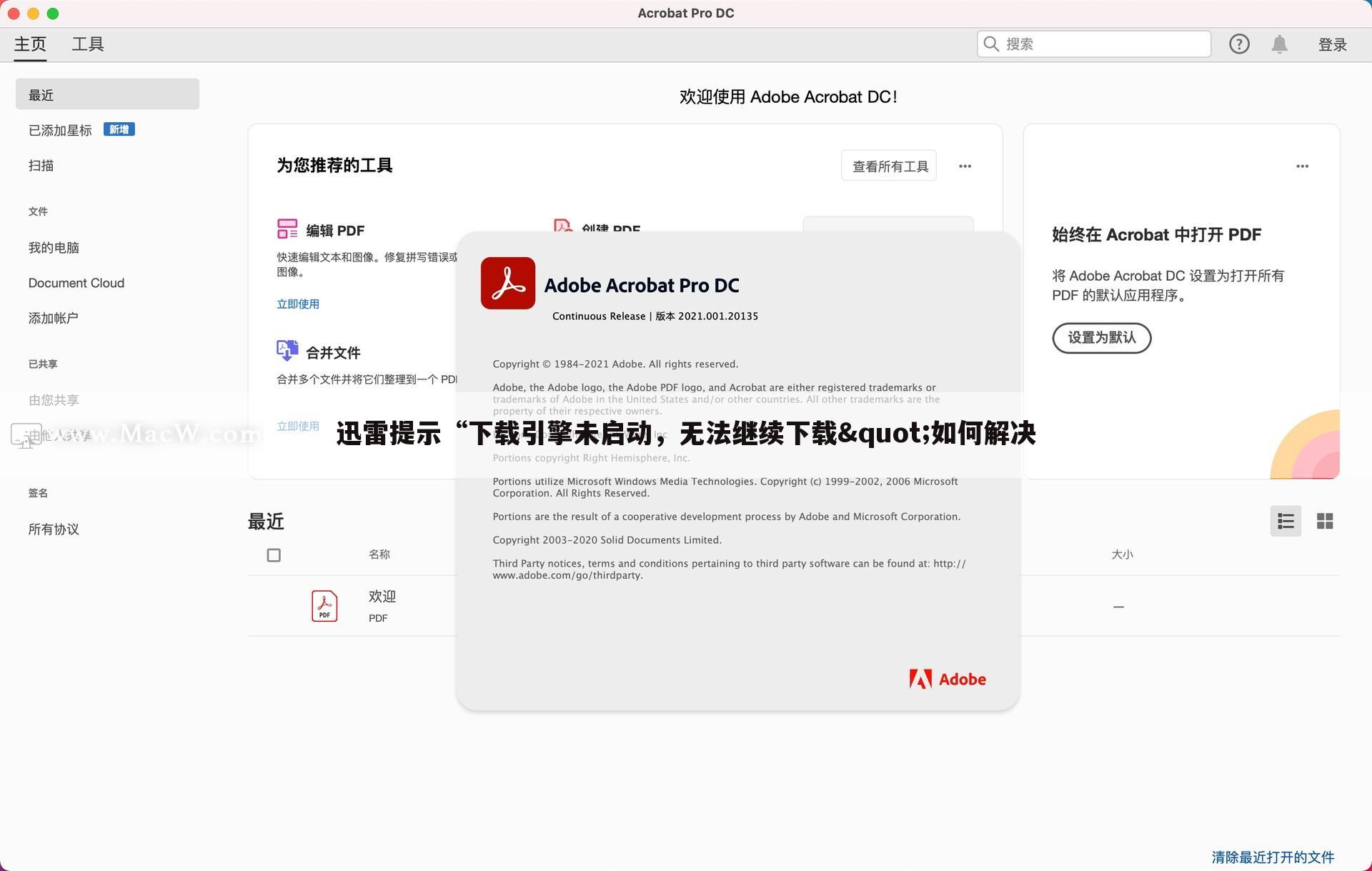1372x871 pixels.
Task: Click the search magnifier icon
Action: coord(991,44)
